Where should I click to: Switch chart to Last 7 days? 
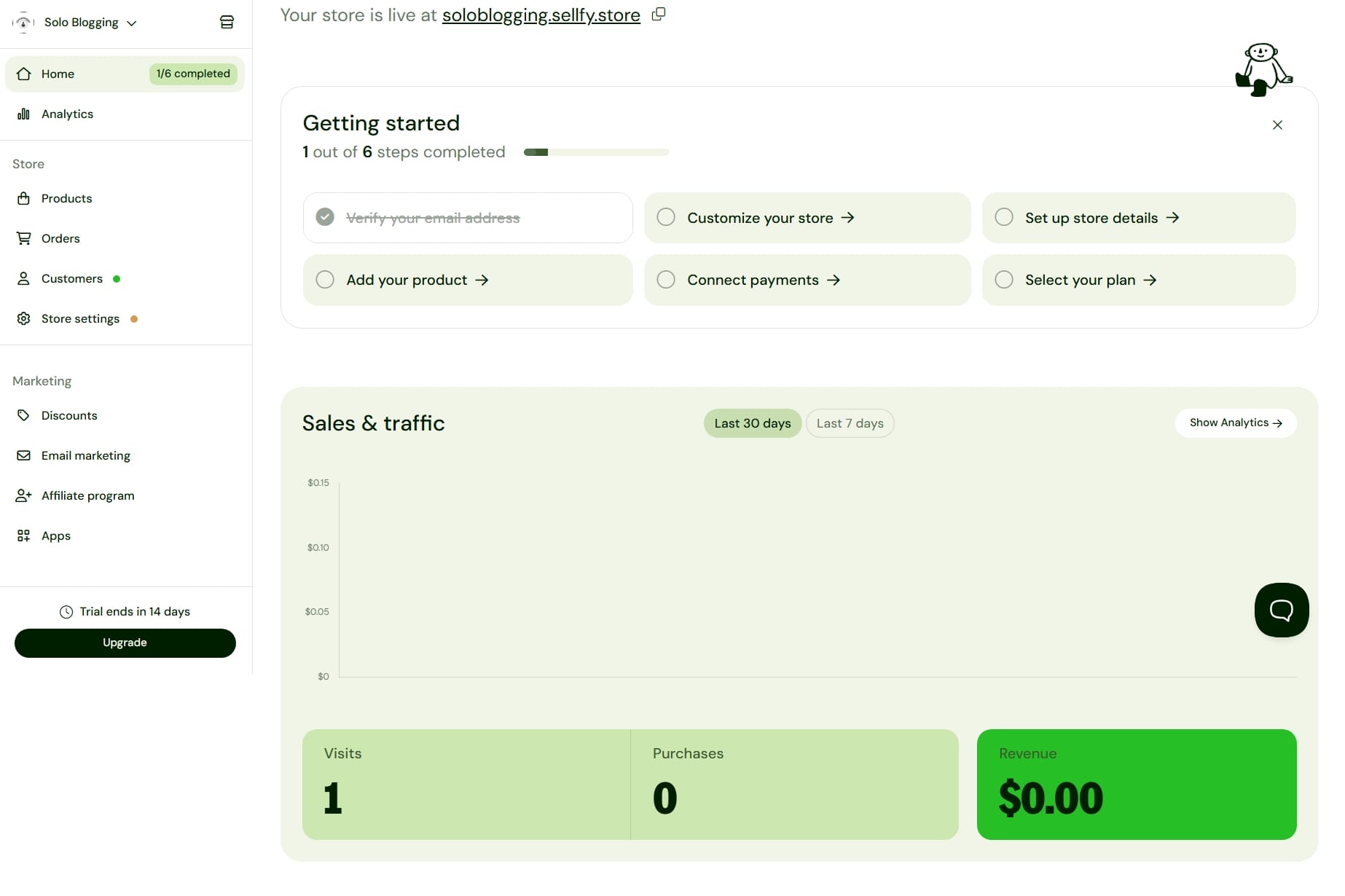click(x=850, y=423)
